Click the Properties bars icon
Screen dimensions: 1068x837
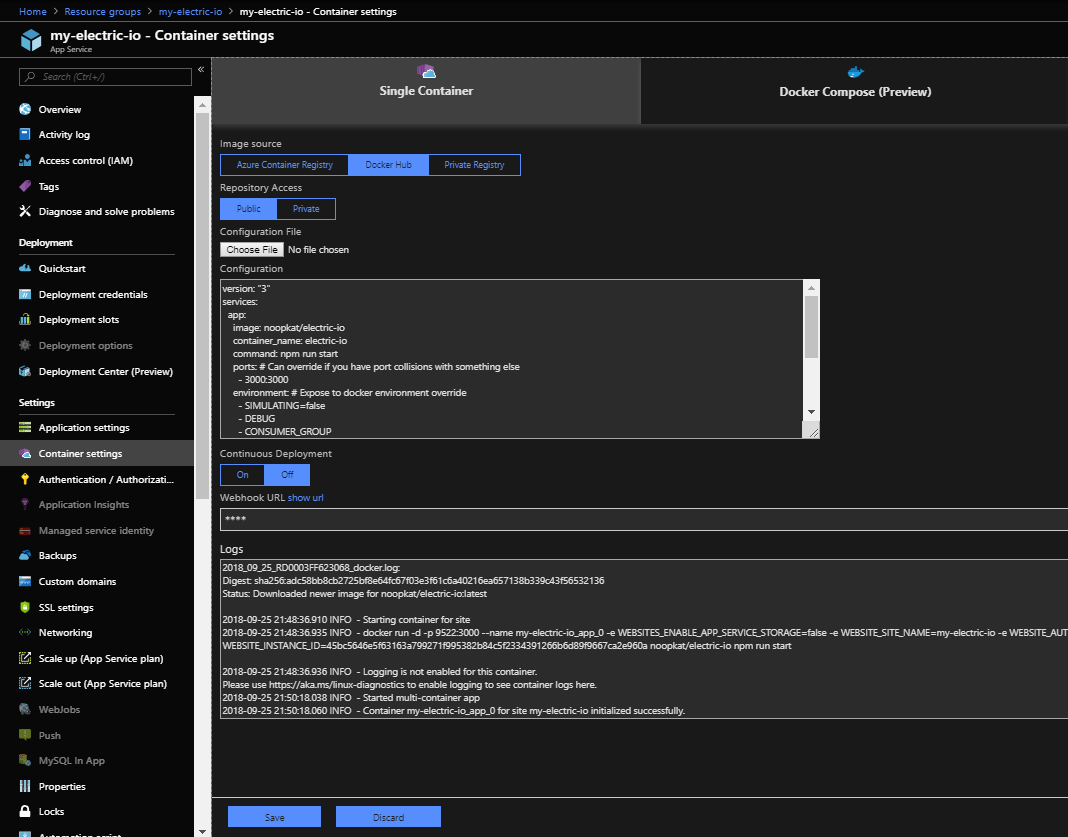[x=25, y=786]
